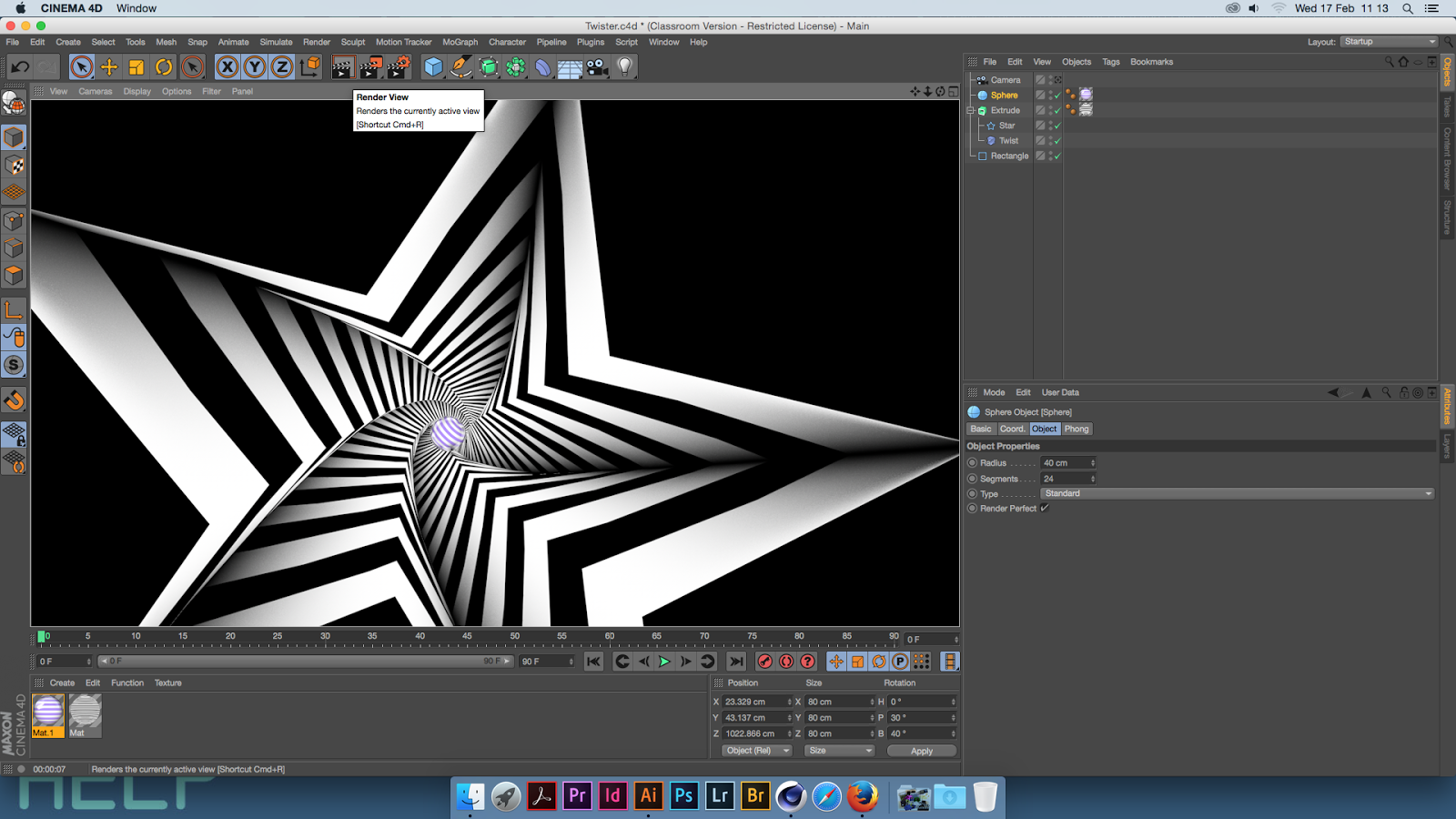
Task: Toggle the Twist deformer's green enable checkmark
Action: (x=1057, y=141)
